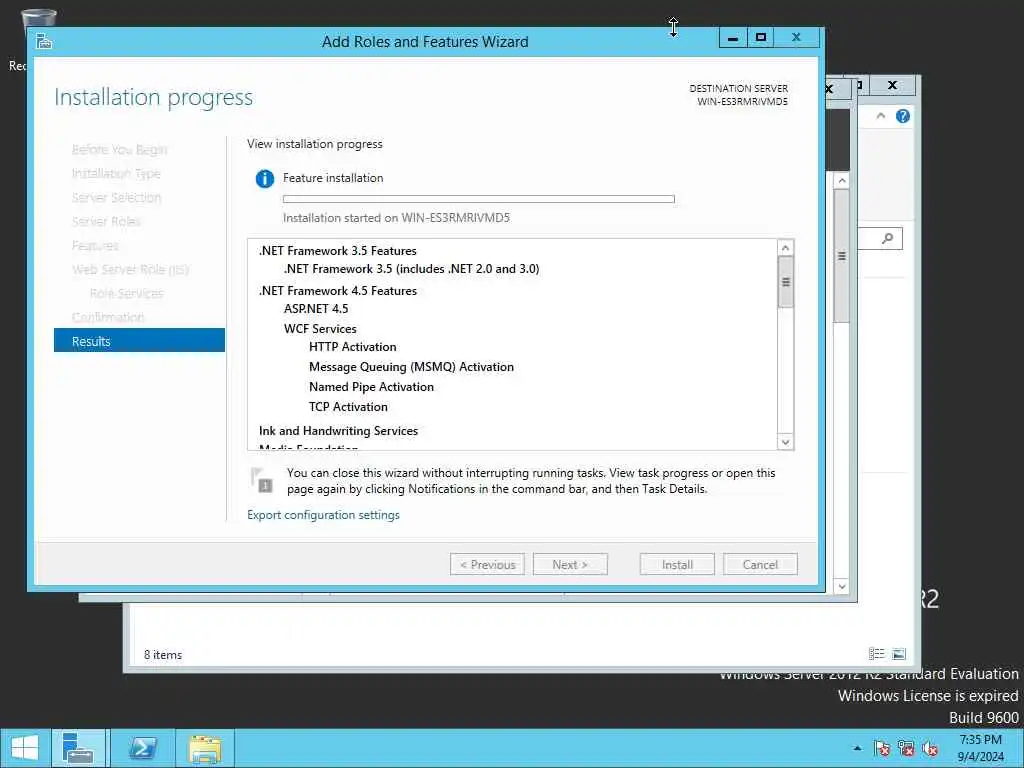1024x768 pixels.
Task: Click the wizard icon in the title bar
Action: pyautogui.click(x=44, y=41)
